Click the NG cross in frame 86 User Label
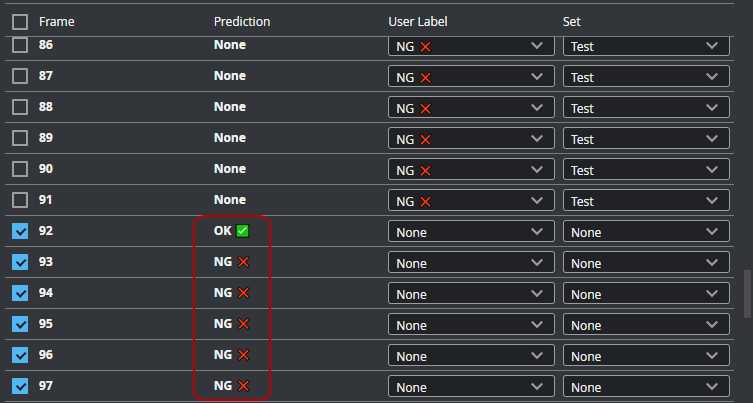Image resolution: width=753 pixels, height=403 pixels. 425,46
